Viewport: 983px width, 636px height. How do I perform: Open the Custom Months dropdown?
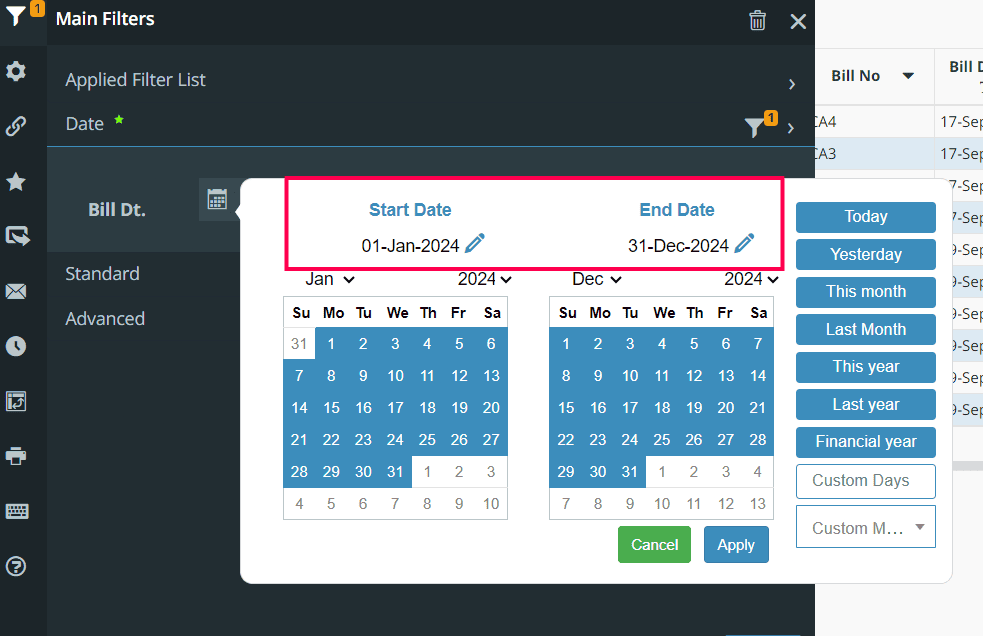pyautogui.click(x=865, y=527)
